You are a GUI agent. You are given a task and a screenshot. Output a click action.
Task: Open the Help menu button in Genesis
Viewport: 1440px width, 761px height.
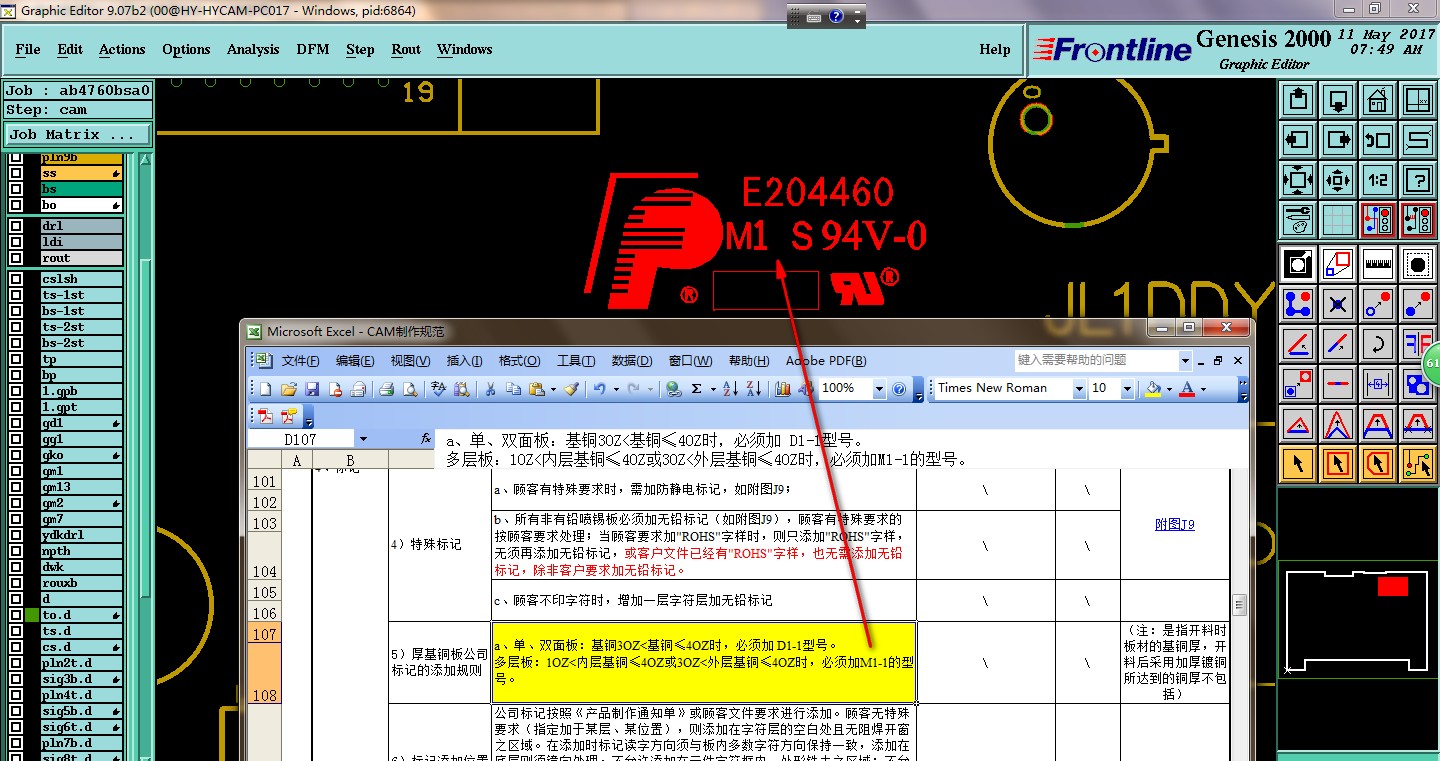point(995,49)
